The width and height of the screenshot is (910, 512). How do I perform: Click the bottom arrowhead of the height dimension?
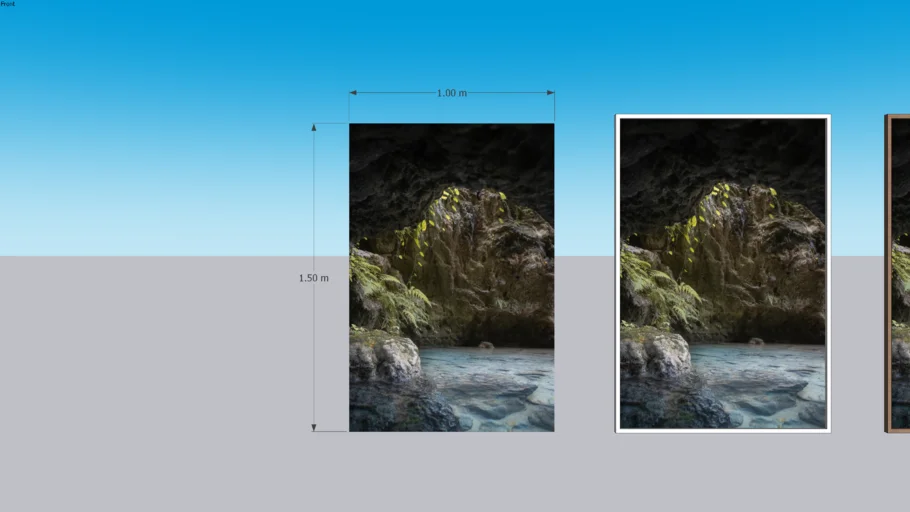pyautogui.click(x=314, y=427)
